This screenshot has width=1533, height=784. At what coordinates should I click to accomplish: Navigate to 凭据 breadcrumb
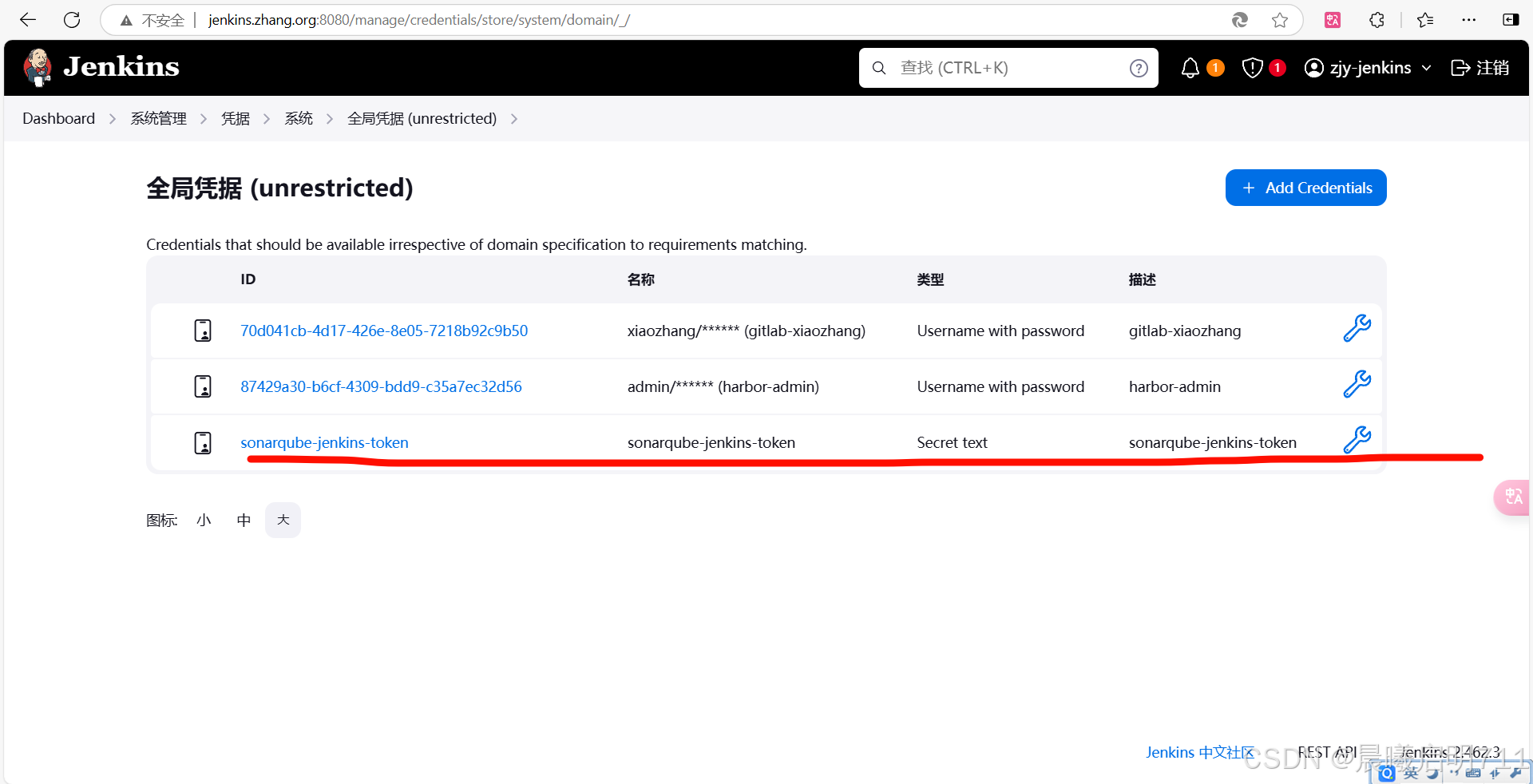point(236,118)
